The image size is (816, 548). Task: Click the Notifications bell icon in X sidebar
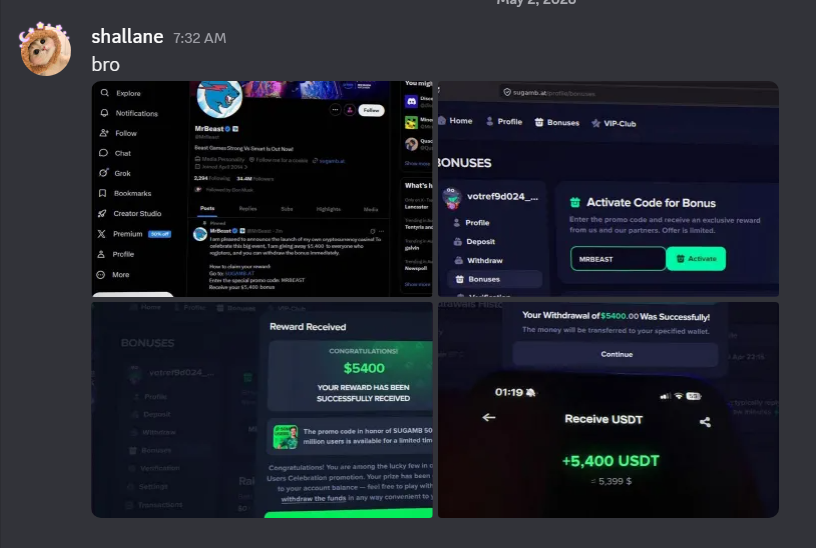pos(104,113)
